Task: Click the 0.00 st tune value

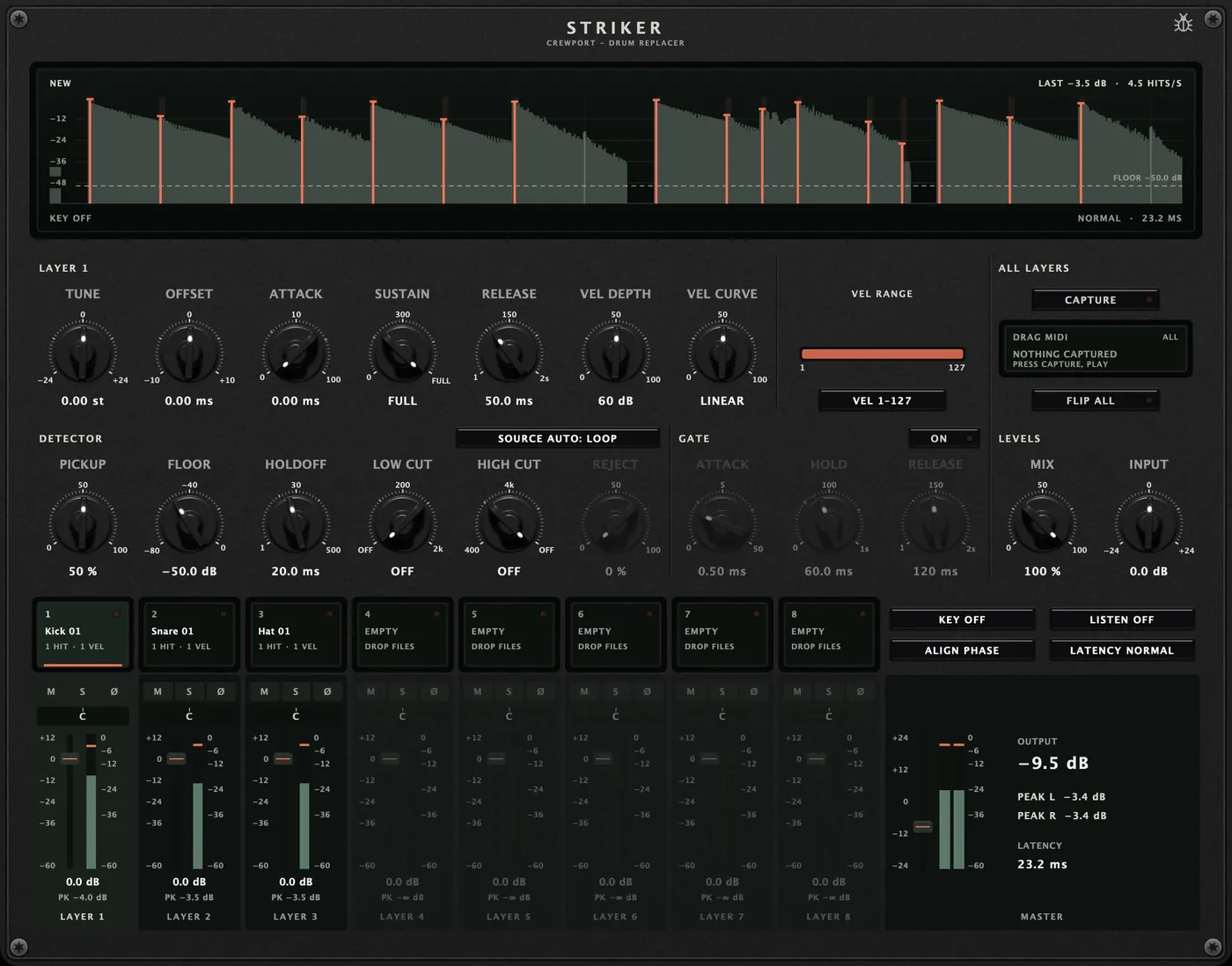Action: [83, 400]
